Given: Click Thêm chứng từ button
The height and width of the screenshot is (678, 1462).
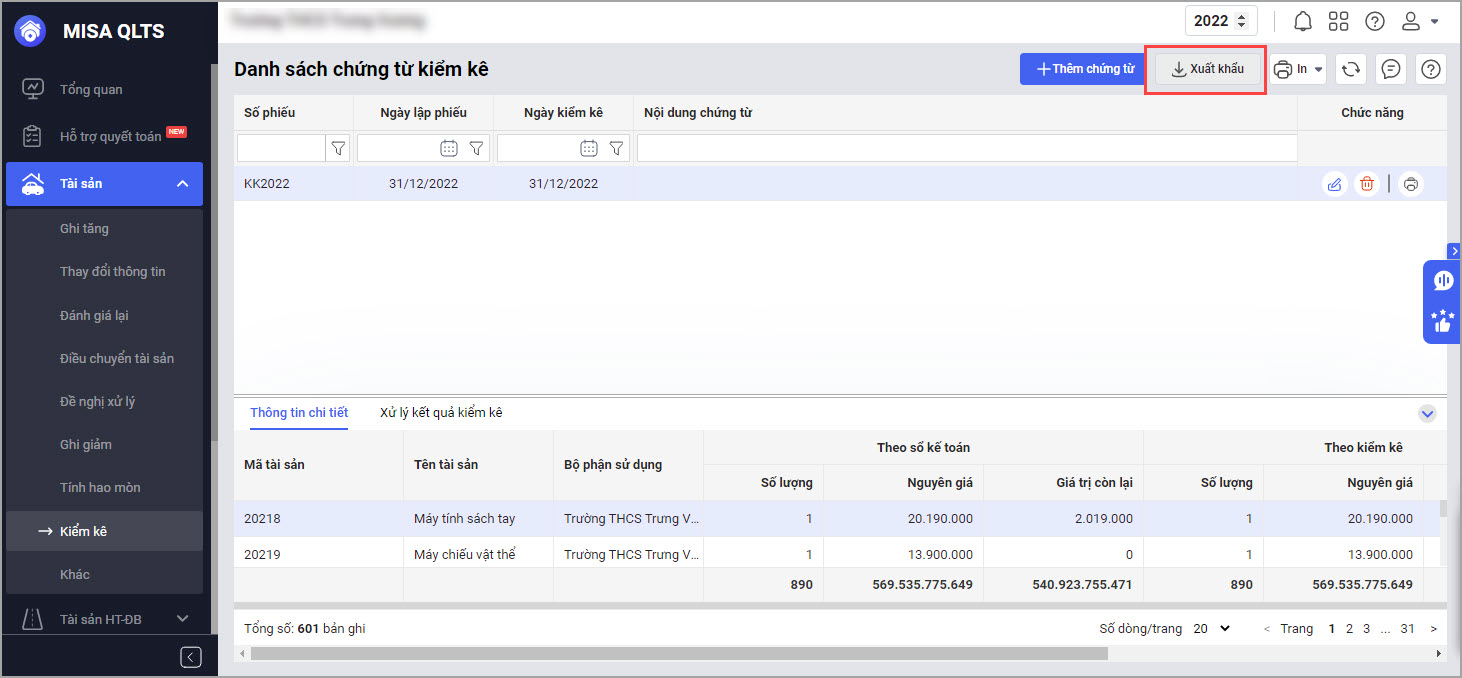Looking at the screenshot, I should tap(1085, 69).
